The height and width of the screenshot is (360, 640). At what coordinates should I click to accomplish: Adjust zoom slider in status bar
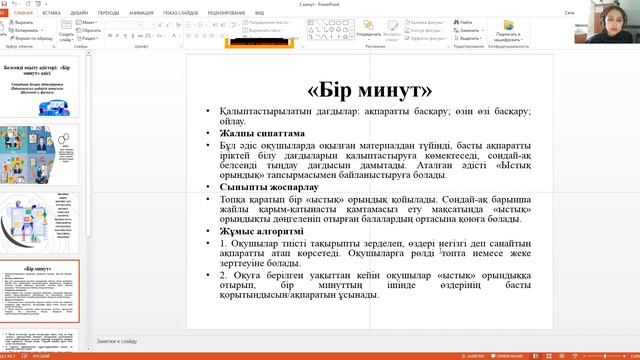pyautogui.click(x=605, y=356)
